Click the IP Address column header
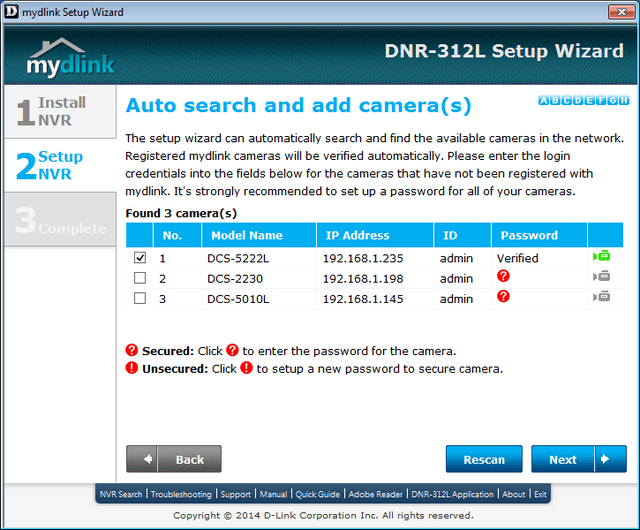The height and width of the screenshot is (530, 640). (375, 235)
